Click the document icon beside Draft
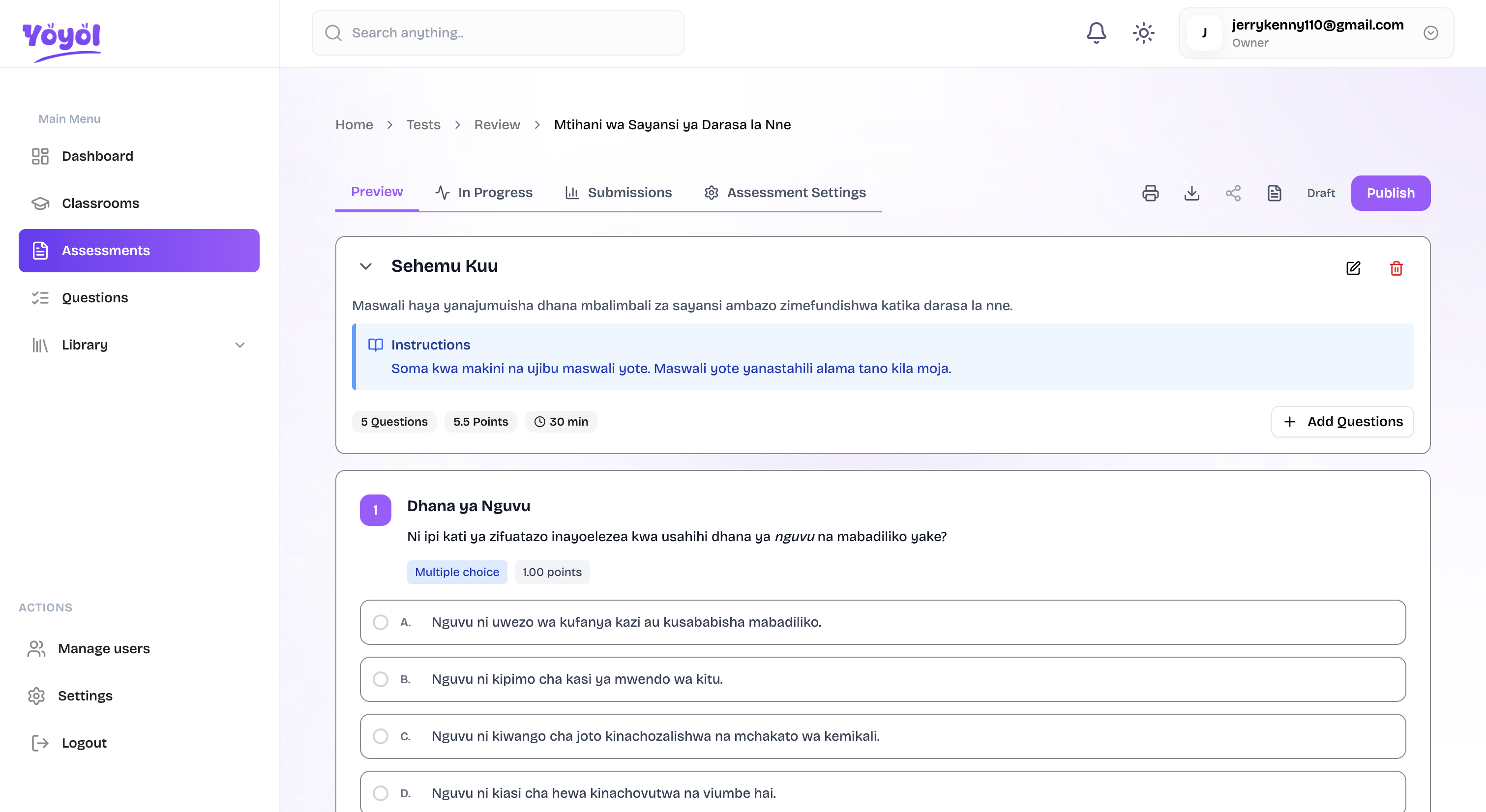Image resolution: width=1486 pixels, height=812 pixels. click(1274, 193)
